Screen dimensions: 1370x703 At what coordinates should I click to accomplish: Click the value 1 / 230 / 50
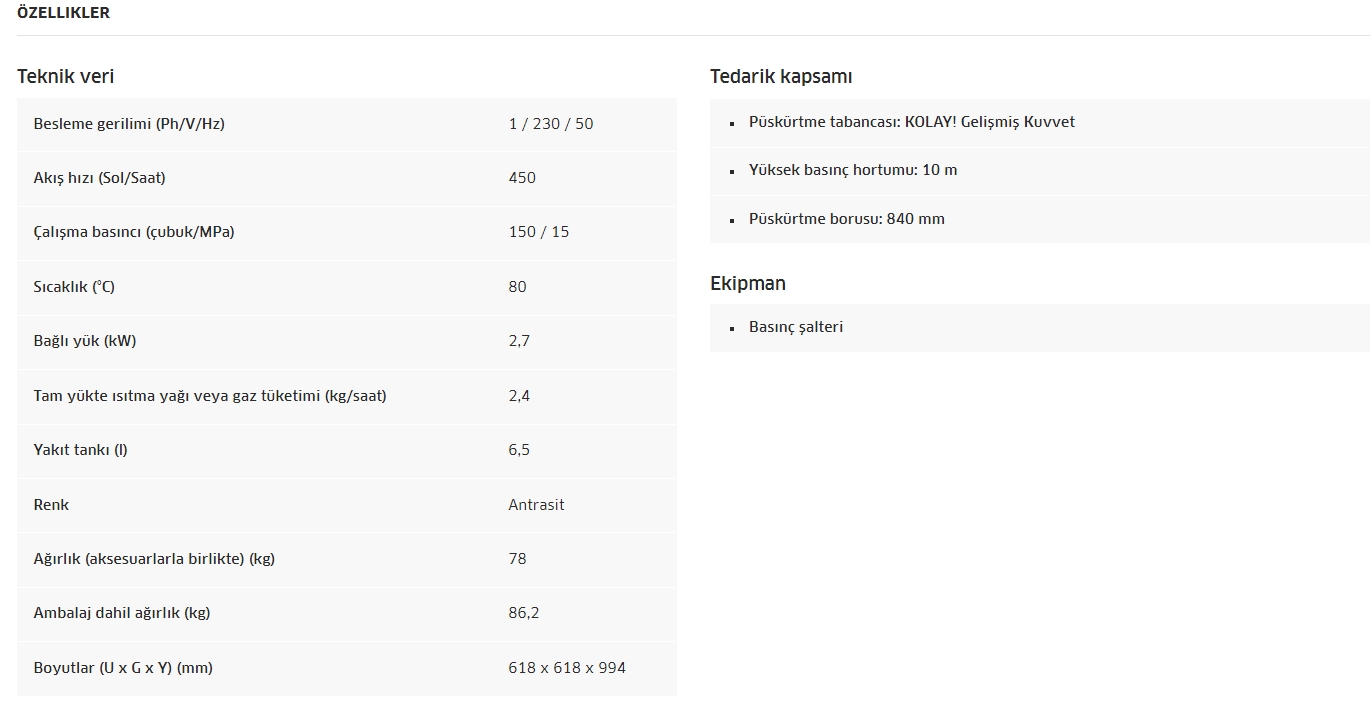[550, 124]
